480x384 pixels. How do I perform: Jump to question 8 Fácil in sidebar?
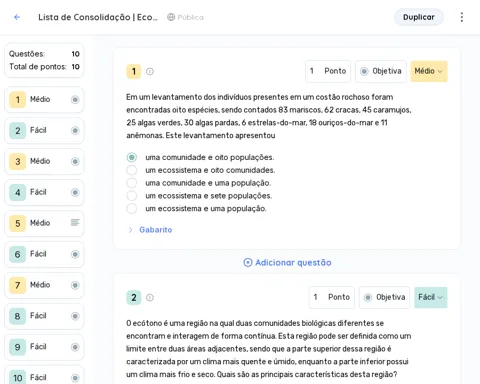[44, 316]
